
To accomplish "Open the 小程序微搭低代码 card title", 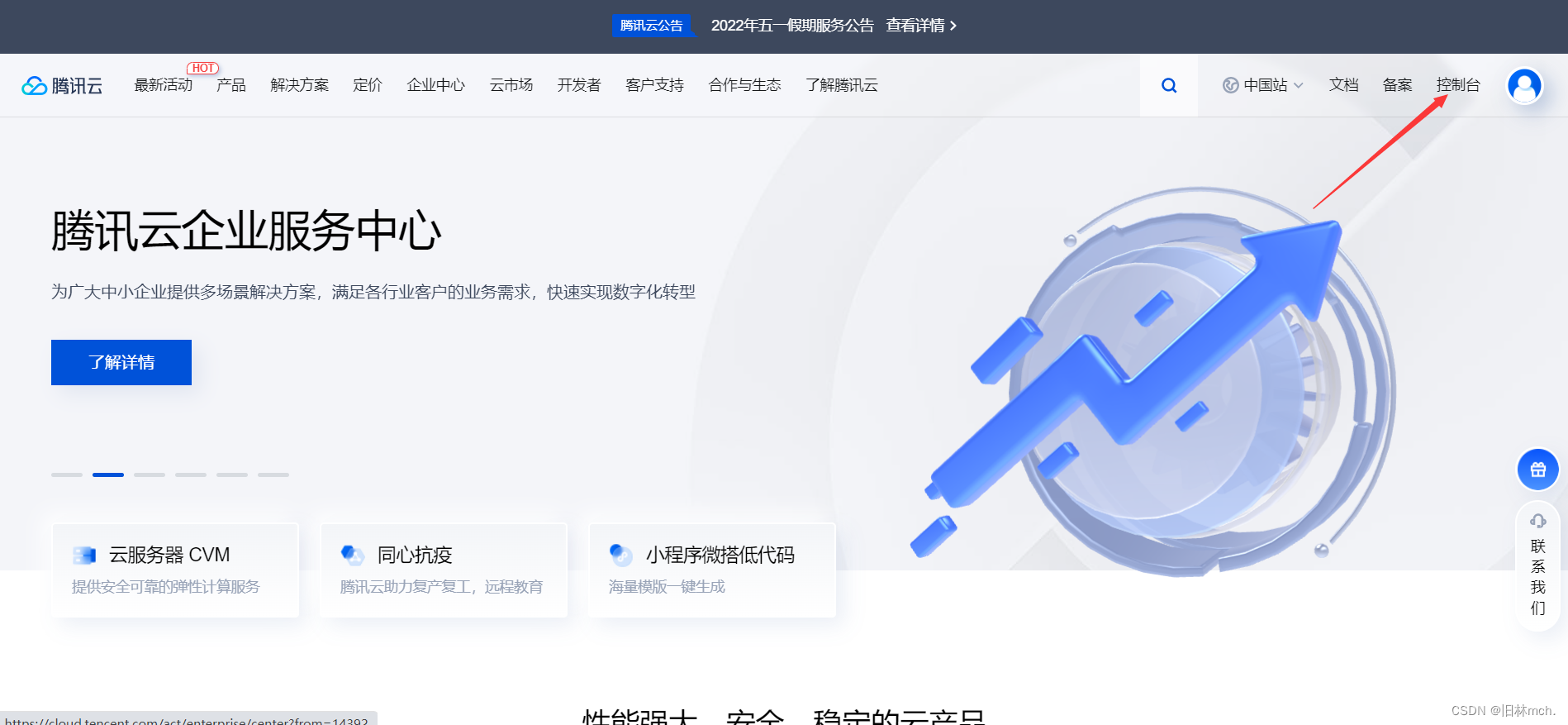I will (720, 555).
